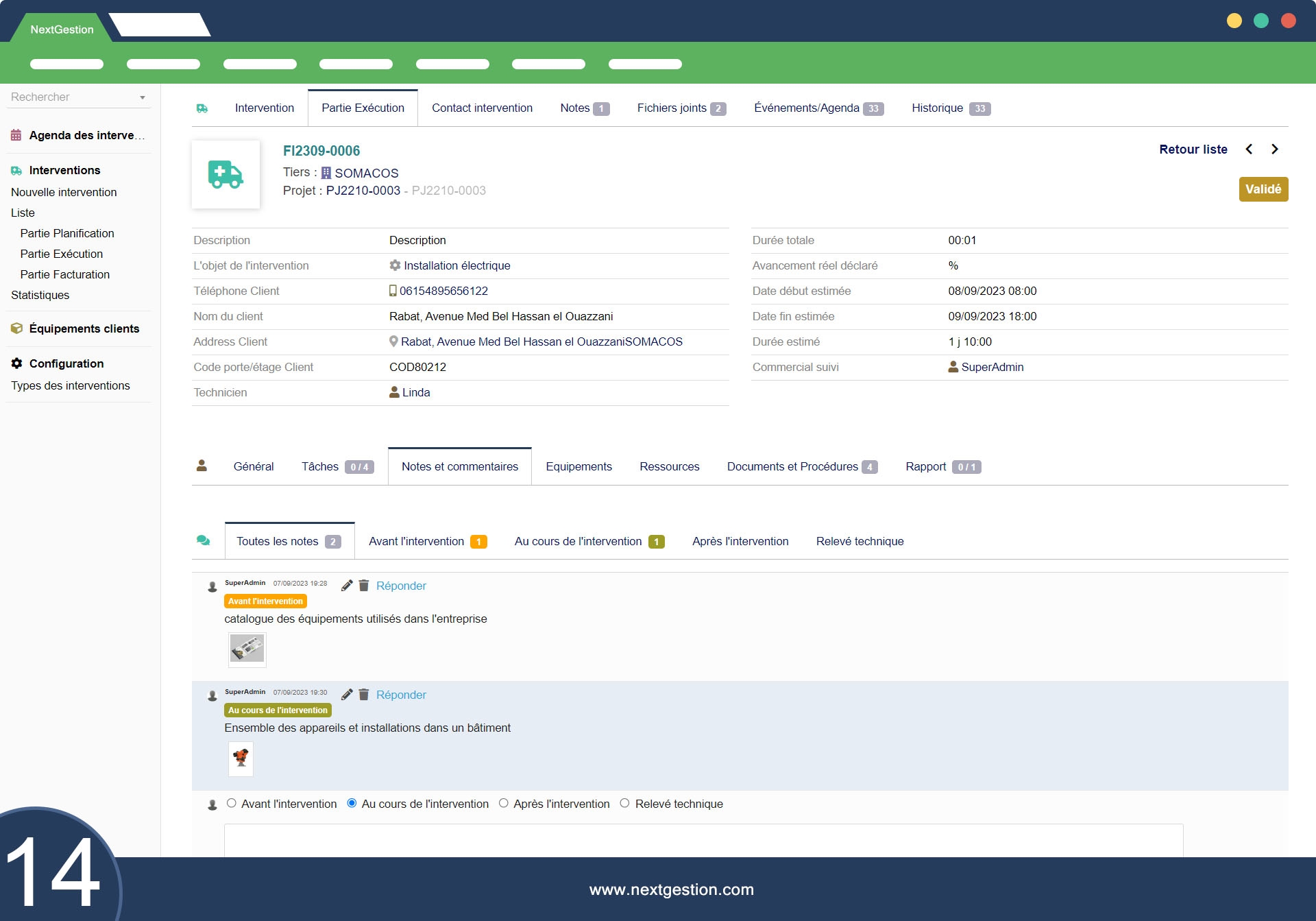
Task: Click the pencil edit icon on first note
Action: click(347, 586)
